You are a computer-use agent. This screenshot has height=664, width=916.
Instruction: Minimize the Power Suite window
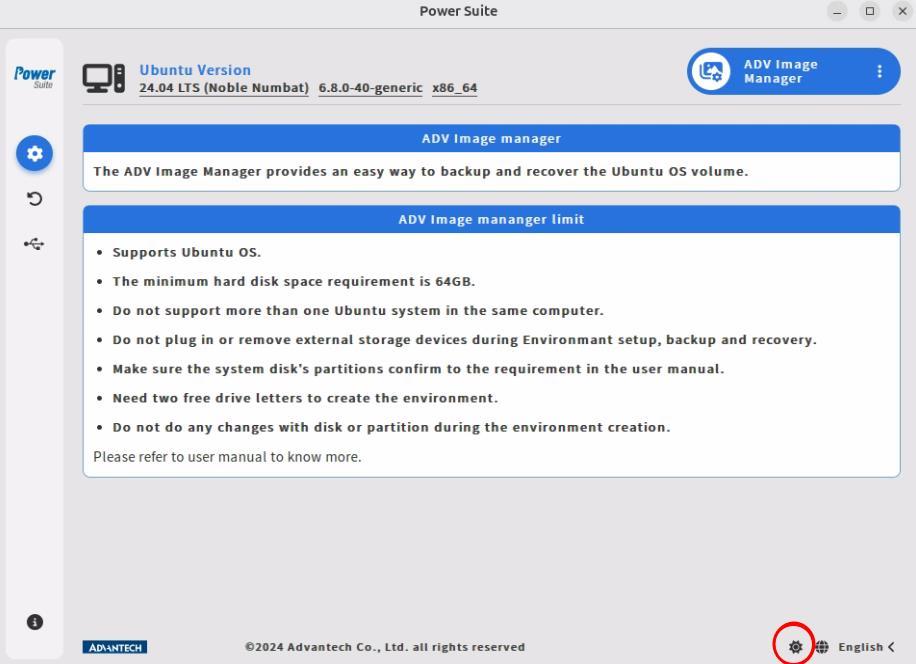click(x=837, y=11)
